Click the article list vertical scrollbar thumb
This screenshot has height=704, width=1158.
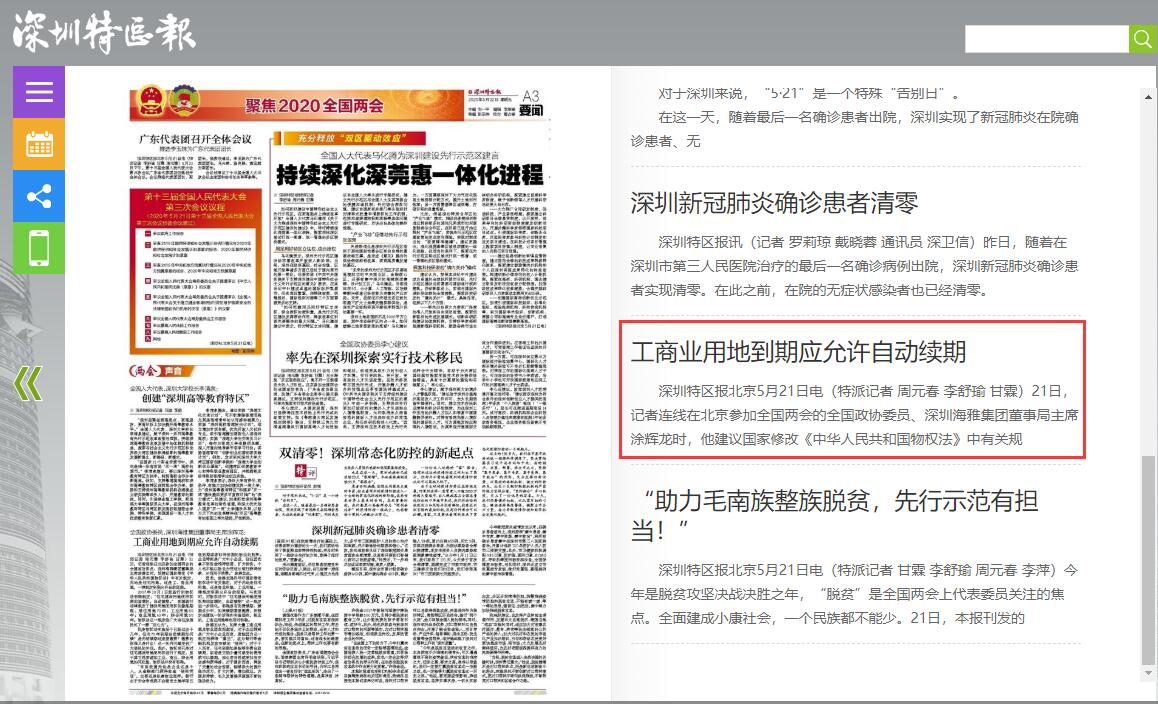[x=1147, y=560]
